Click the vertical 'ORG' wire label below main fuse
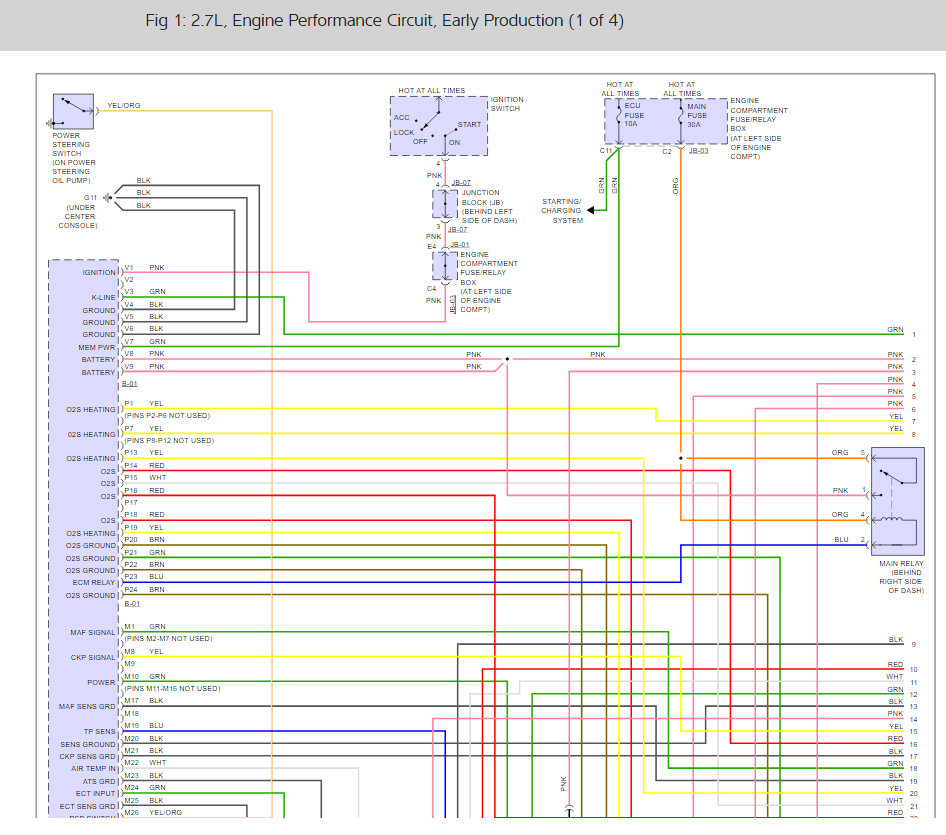The image size is (946, 835). click(x=676, y=186)
